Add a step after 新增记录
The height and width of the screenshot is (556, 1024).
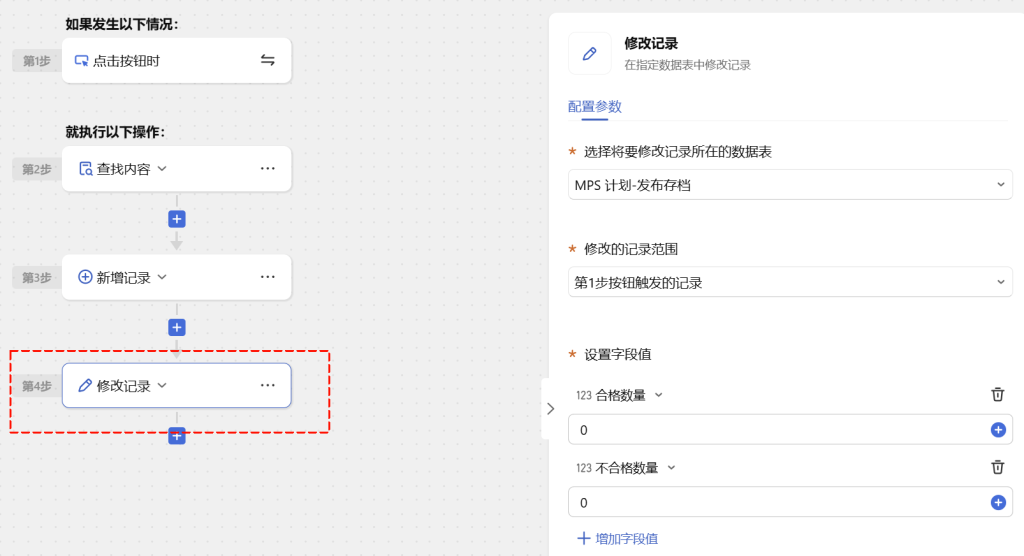177,327
